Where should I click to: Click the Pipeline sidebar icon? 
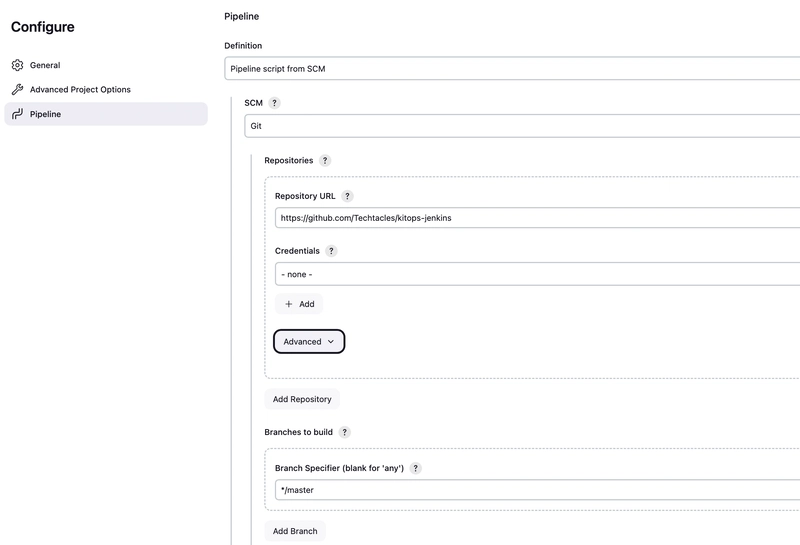17,114
